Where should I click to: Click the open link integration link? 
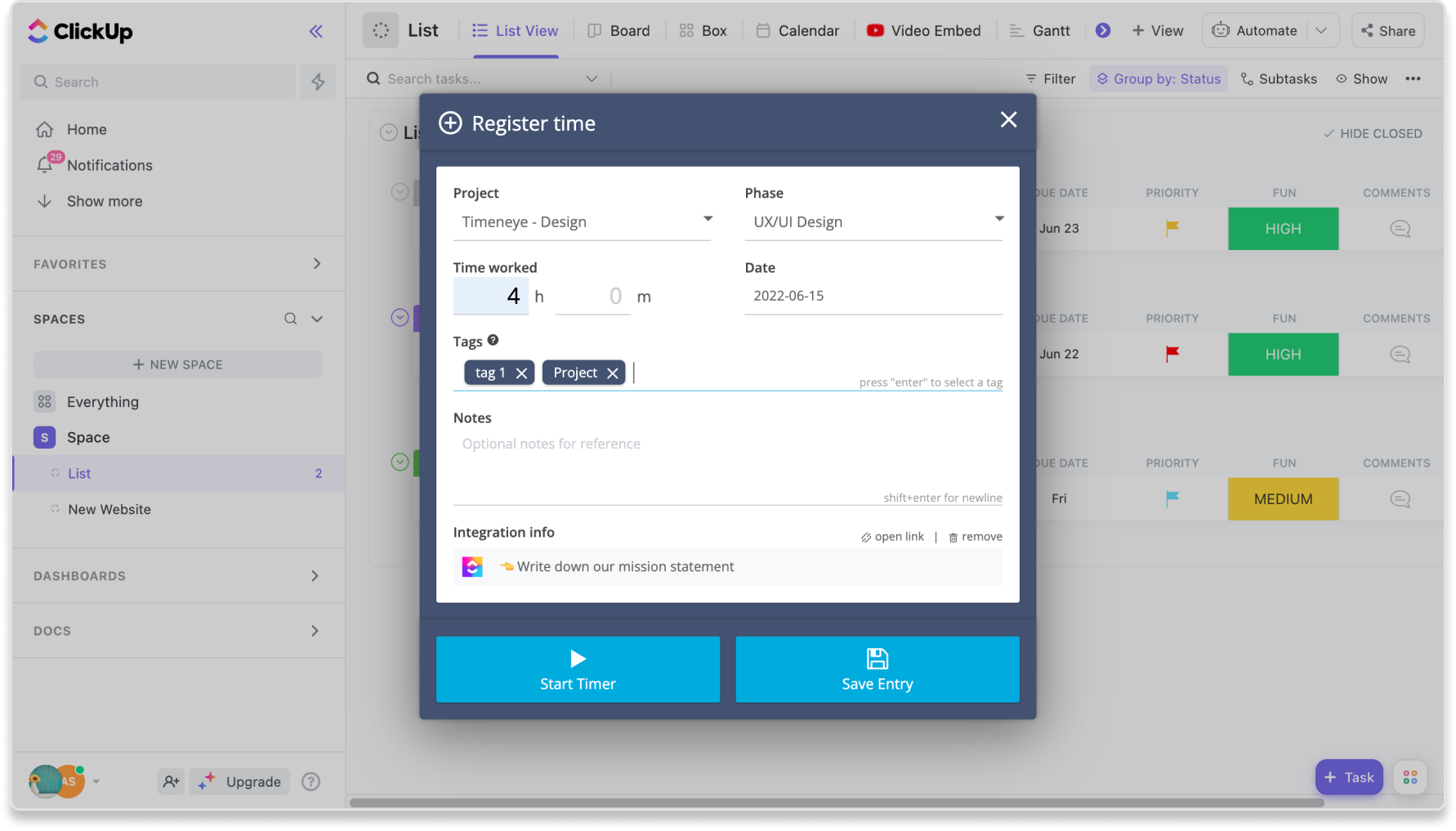[x=892, y=536]
